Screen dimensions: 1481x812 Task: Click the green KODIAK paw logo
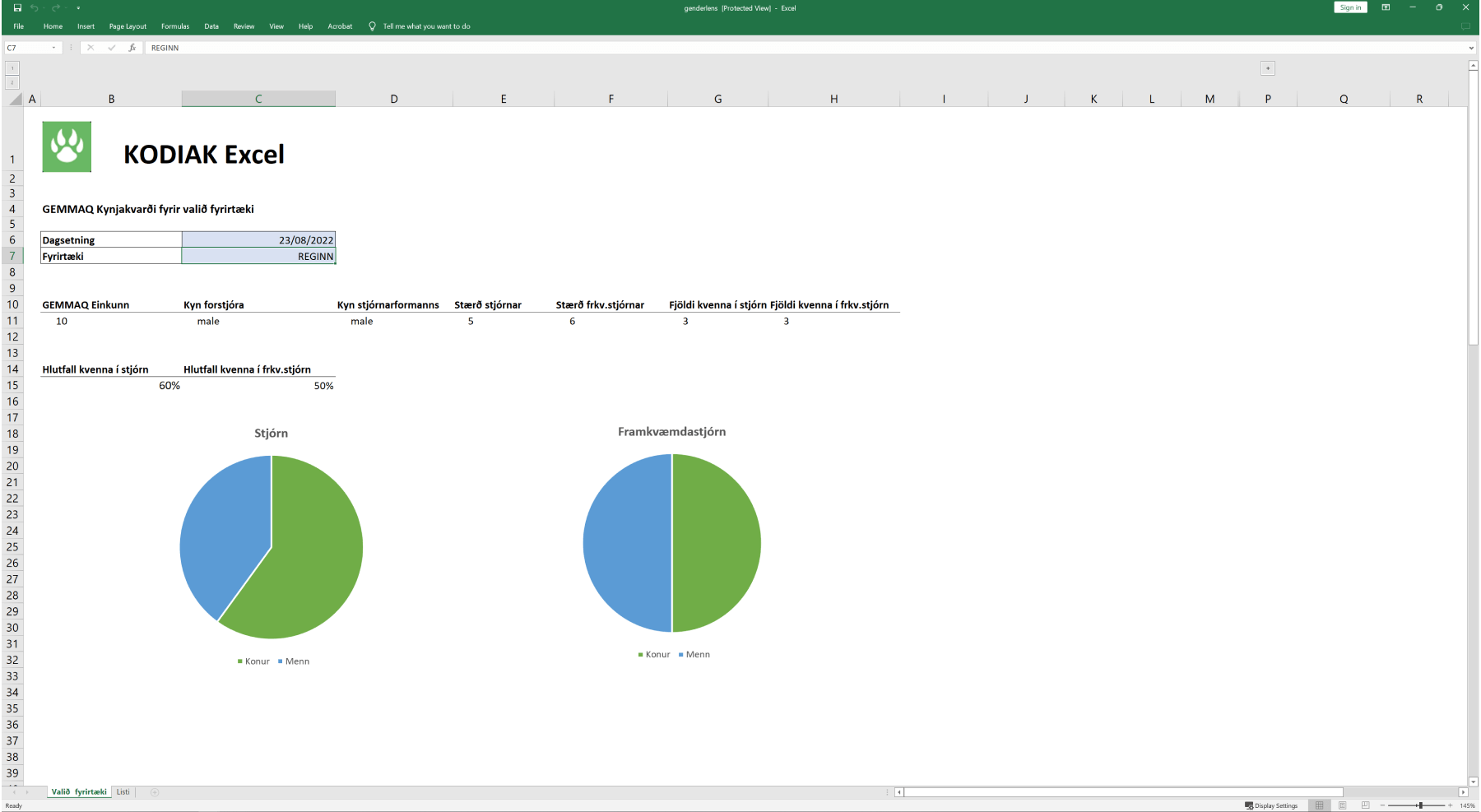point(67,146)
